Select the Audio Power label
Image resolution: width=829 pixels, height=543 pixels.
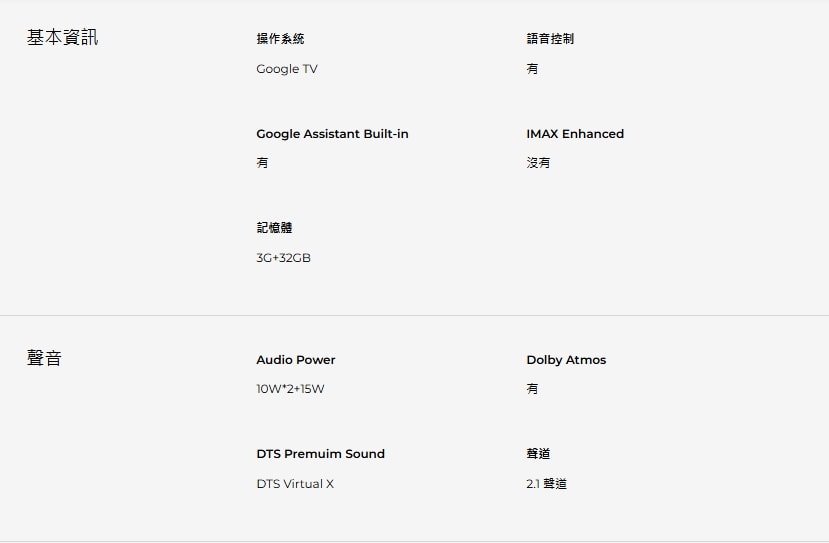(296, 360)
